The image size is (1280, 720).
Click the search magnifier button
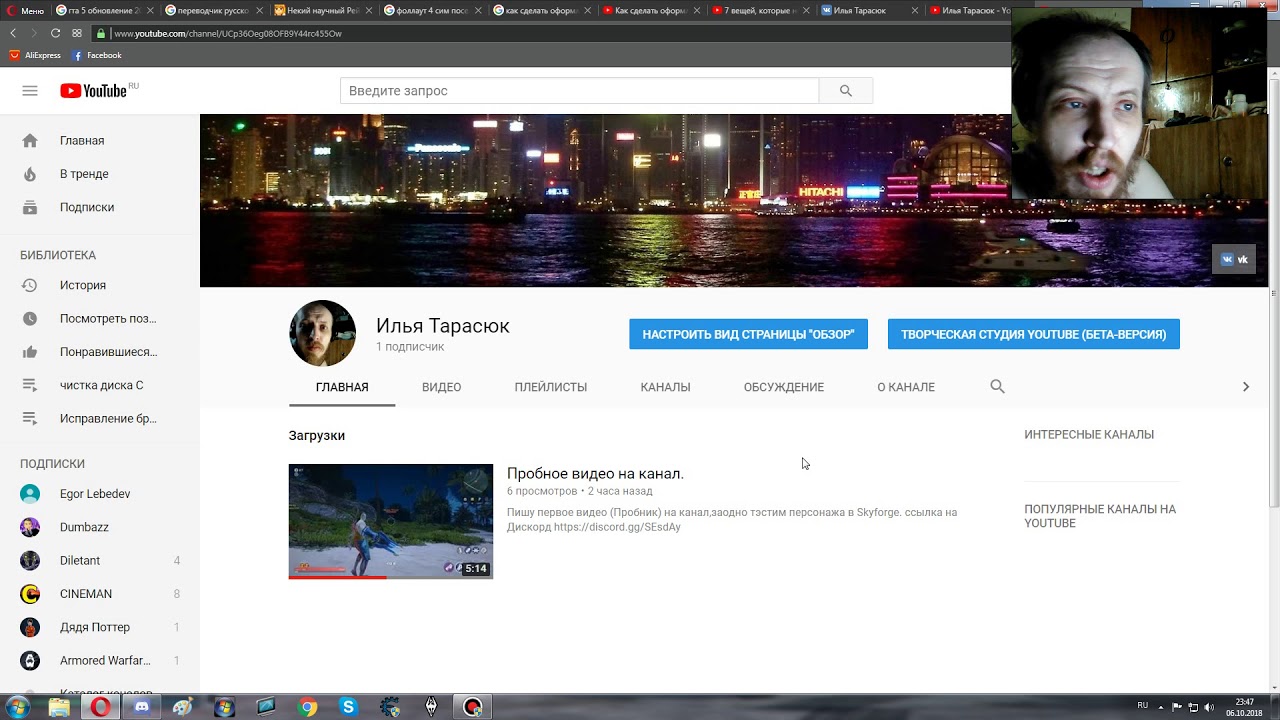click(x=846, y=91)
